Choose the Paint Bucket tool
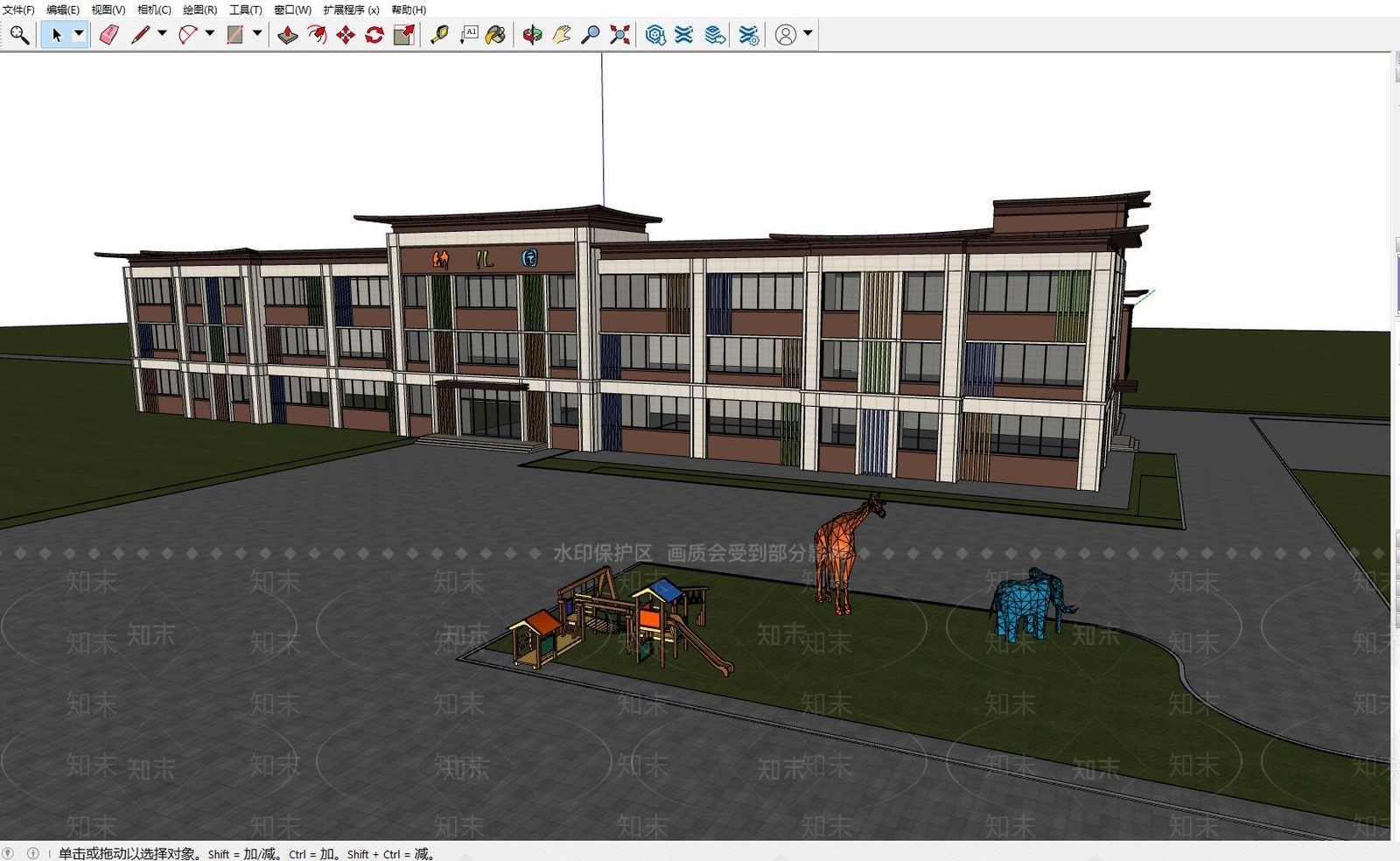The height and width of the screenshot is (861, 1400). coord(495,35)
